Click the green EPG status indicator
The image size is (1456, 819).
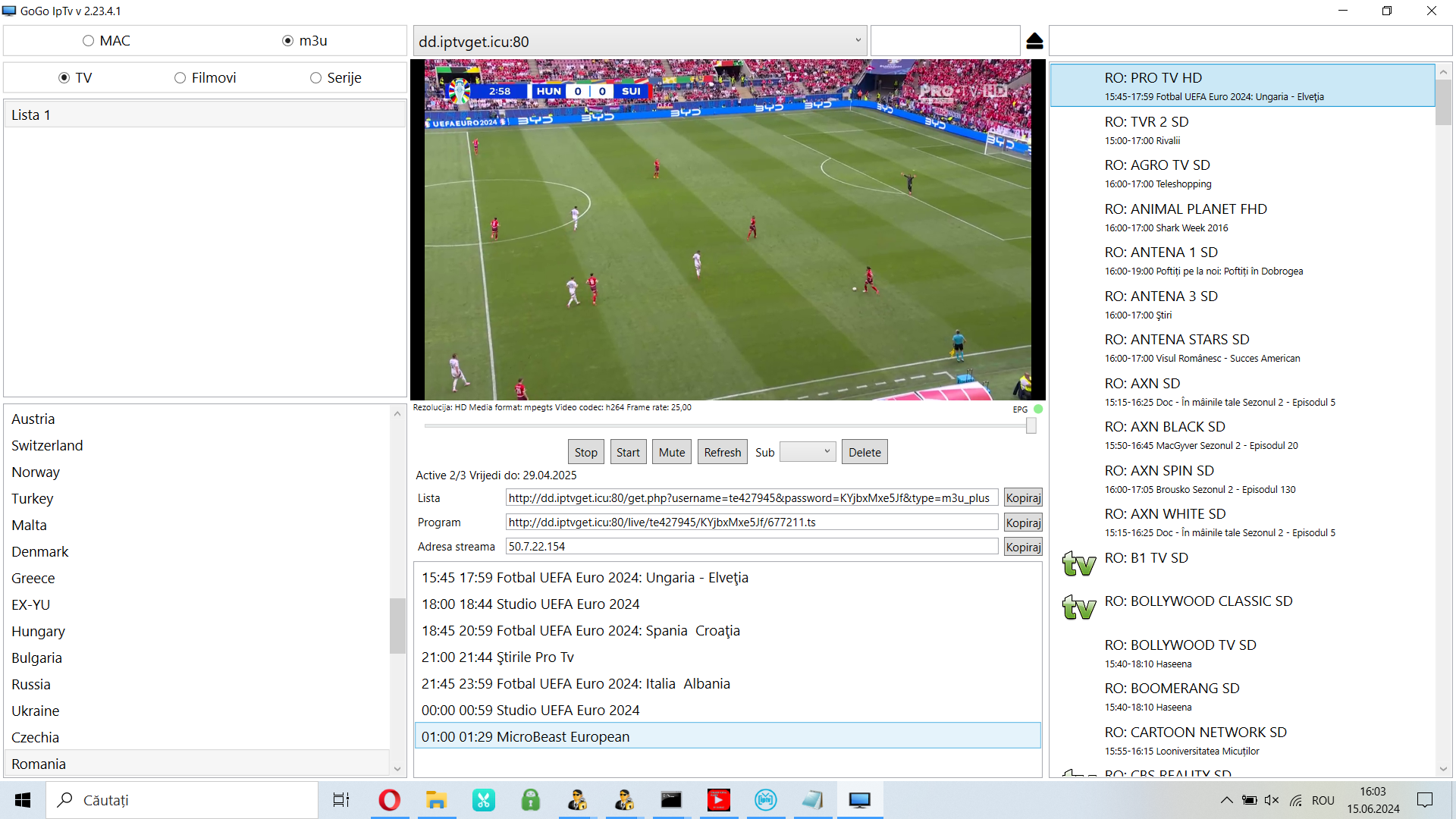(1038, 409)
